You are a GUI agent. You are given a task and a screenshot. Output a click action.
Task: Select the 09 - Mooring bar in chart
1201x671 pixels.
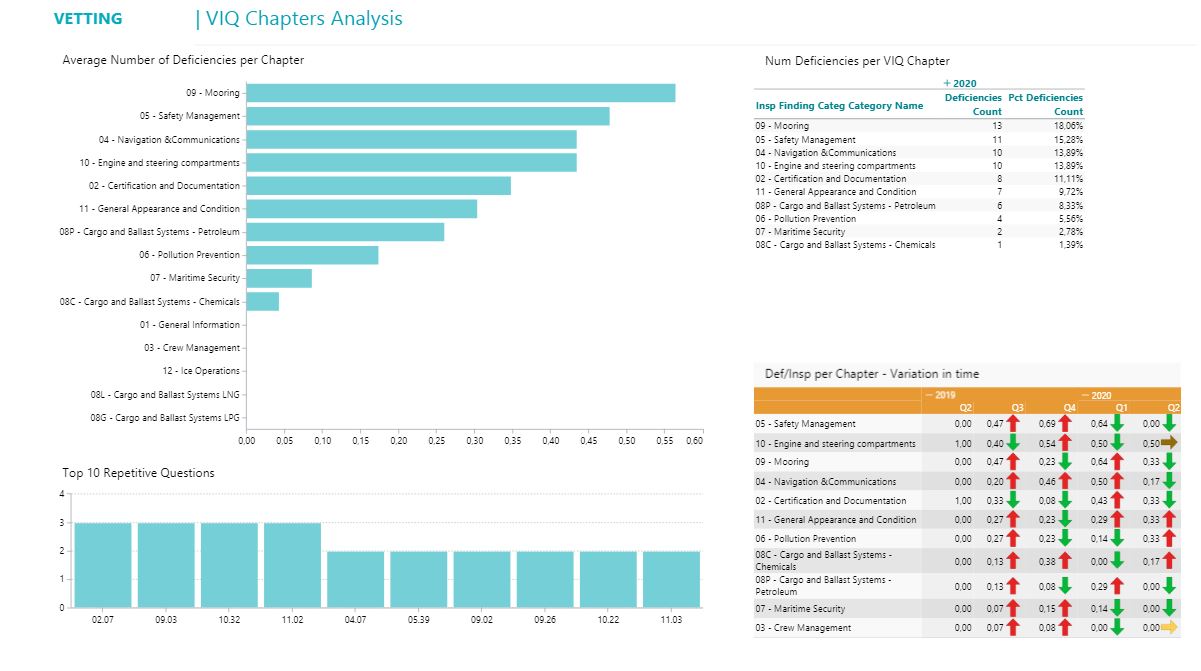[460, 93]
